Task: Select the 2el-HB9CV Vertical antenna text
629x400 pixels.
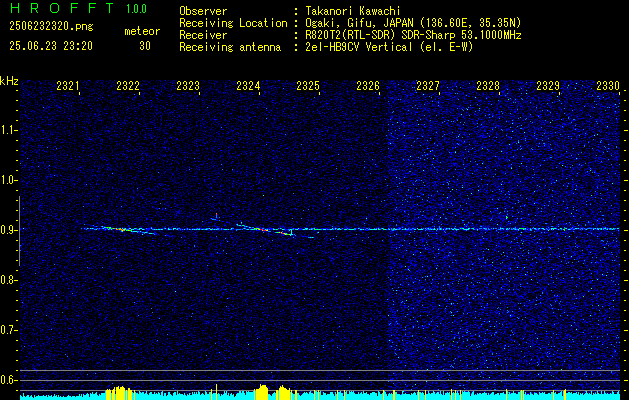Action: [389, 47]
